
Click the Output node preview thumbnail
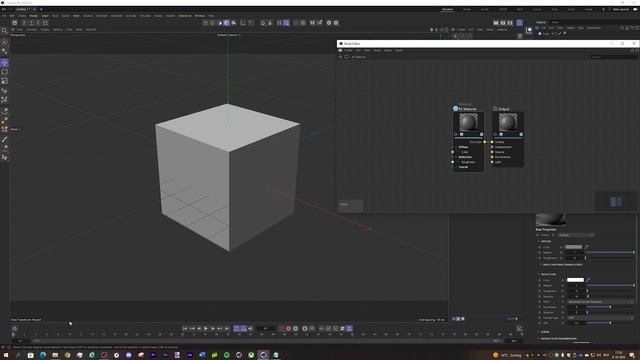tap(508, 122)
